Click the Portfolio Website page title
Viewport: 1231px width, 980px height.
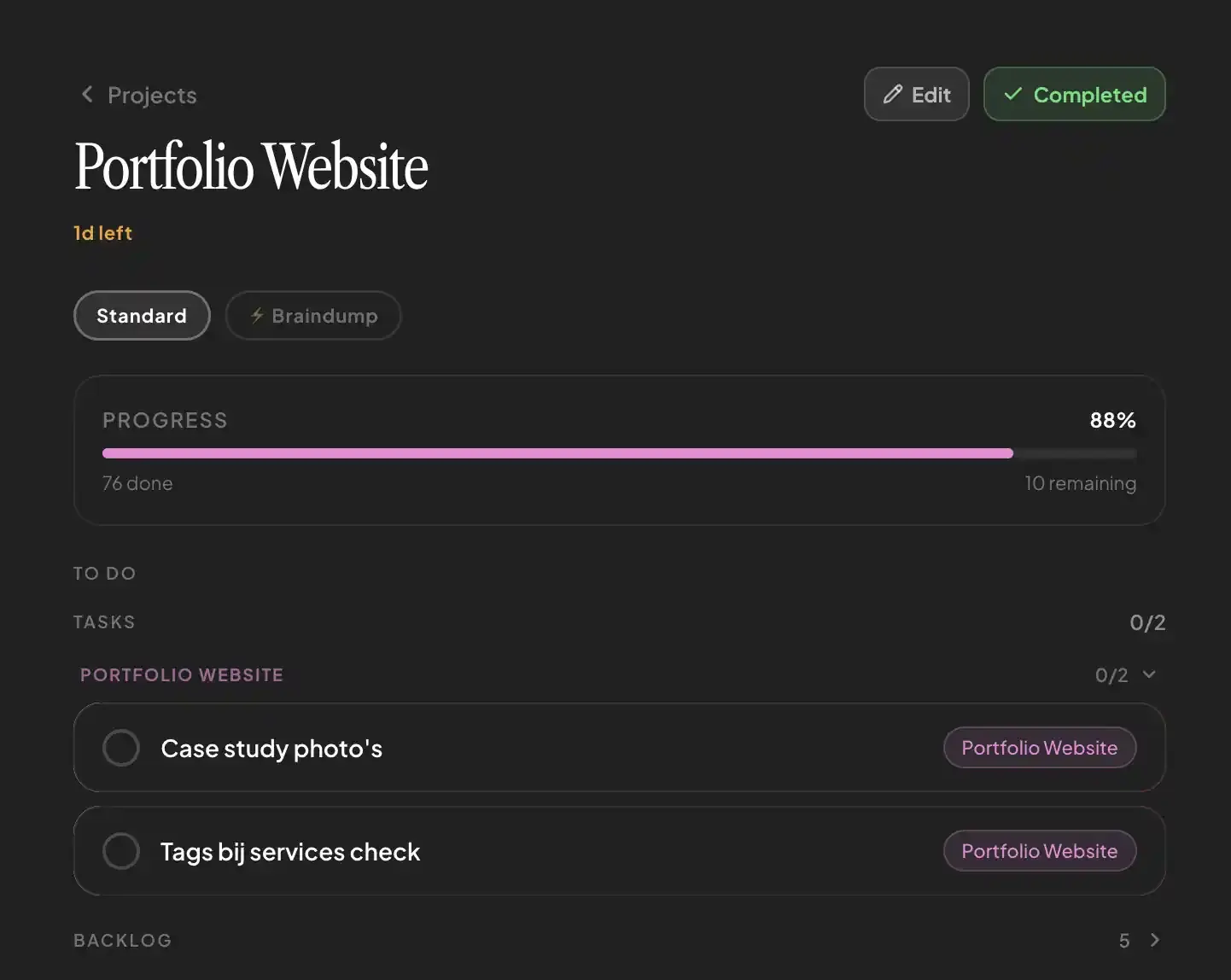point(251,166)
